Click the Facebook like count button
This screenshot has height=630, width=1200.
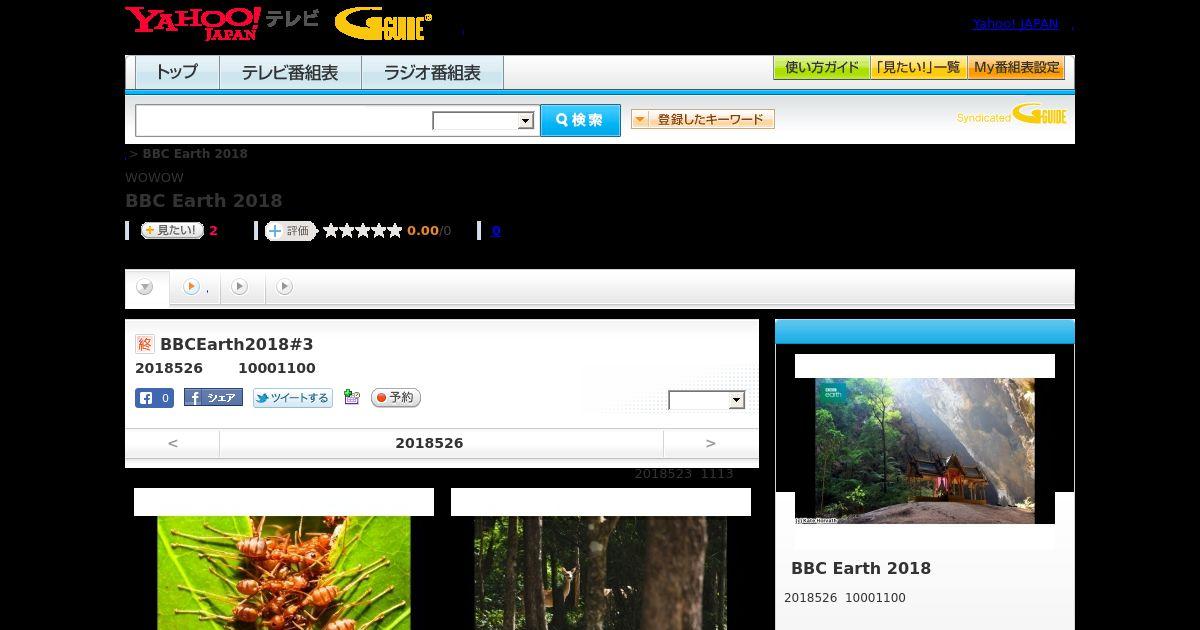tap(155, 398)
